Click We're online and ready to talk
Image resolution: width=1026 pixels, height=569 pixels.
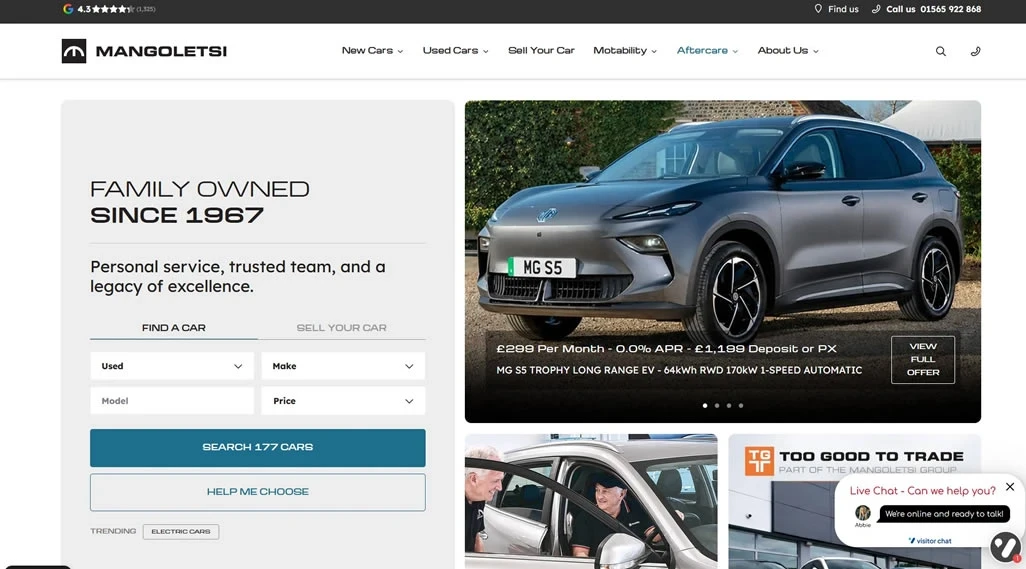coord(944,514)
